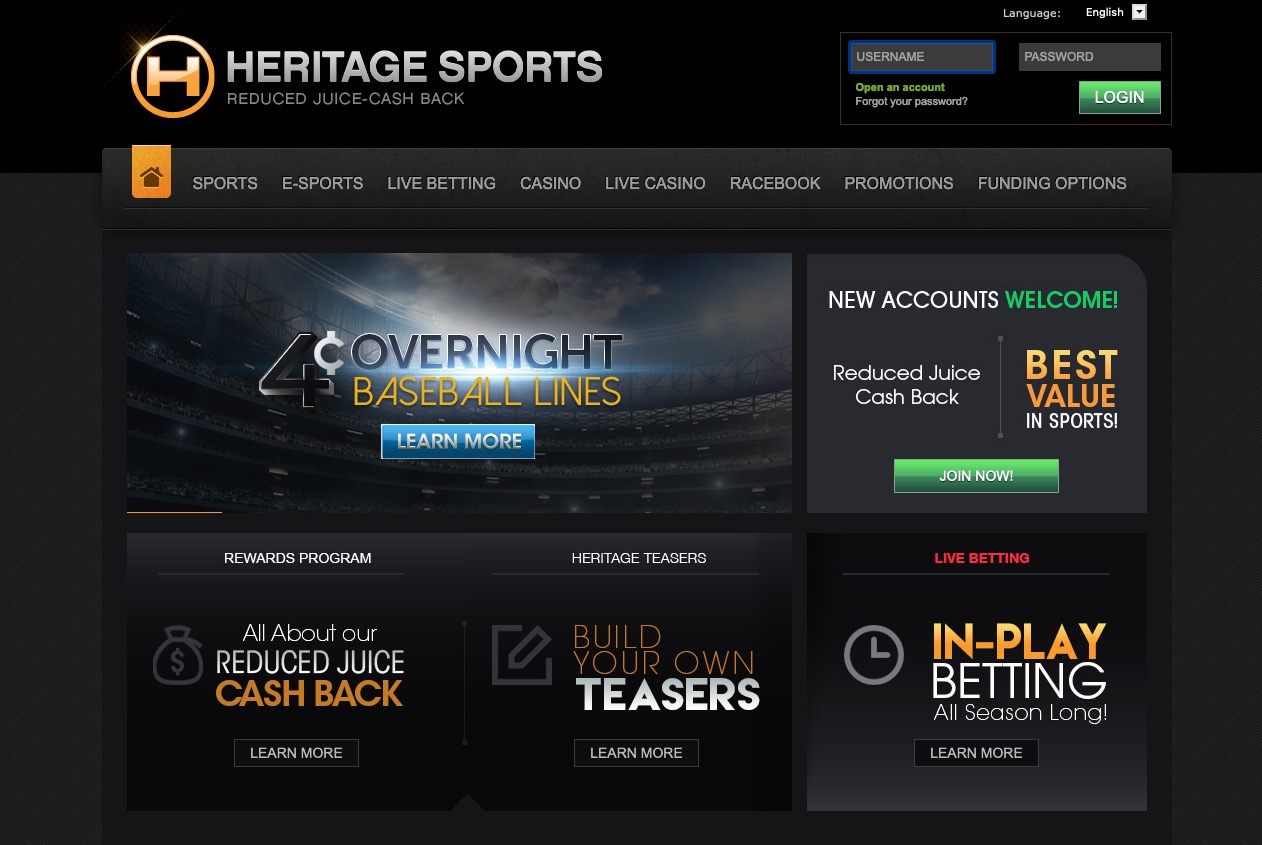
Task: Open the Language dropdown arrow
Action: click(1139, 13)
